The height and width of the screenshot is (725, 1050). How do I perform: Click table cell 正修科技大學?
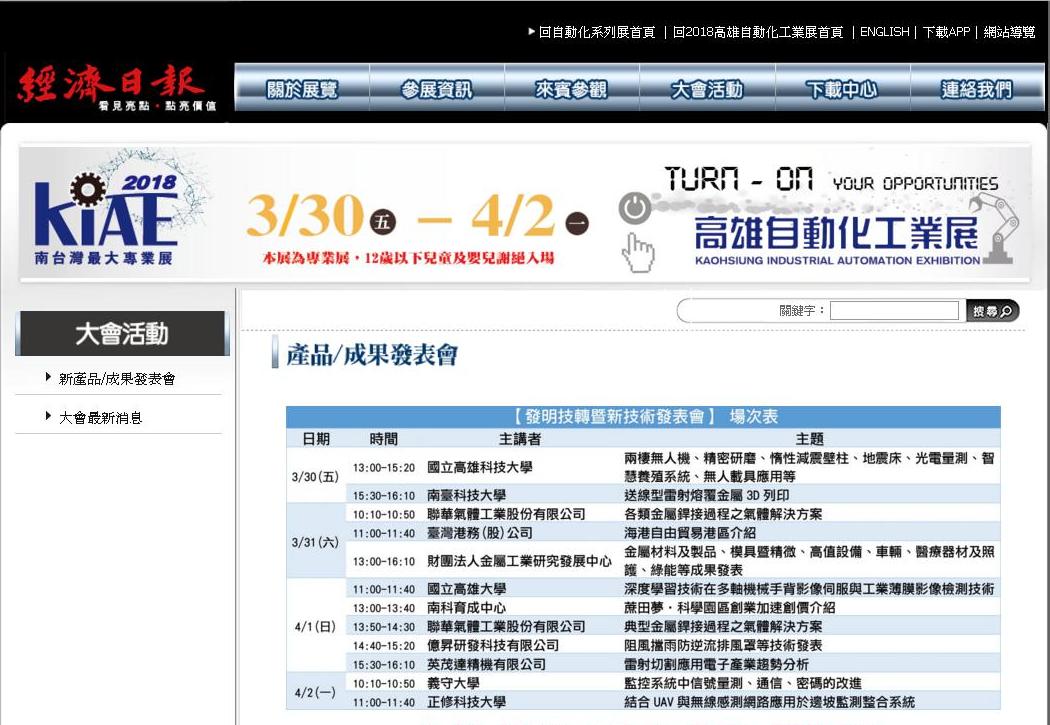[466, 702]
